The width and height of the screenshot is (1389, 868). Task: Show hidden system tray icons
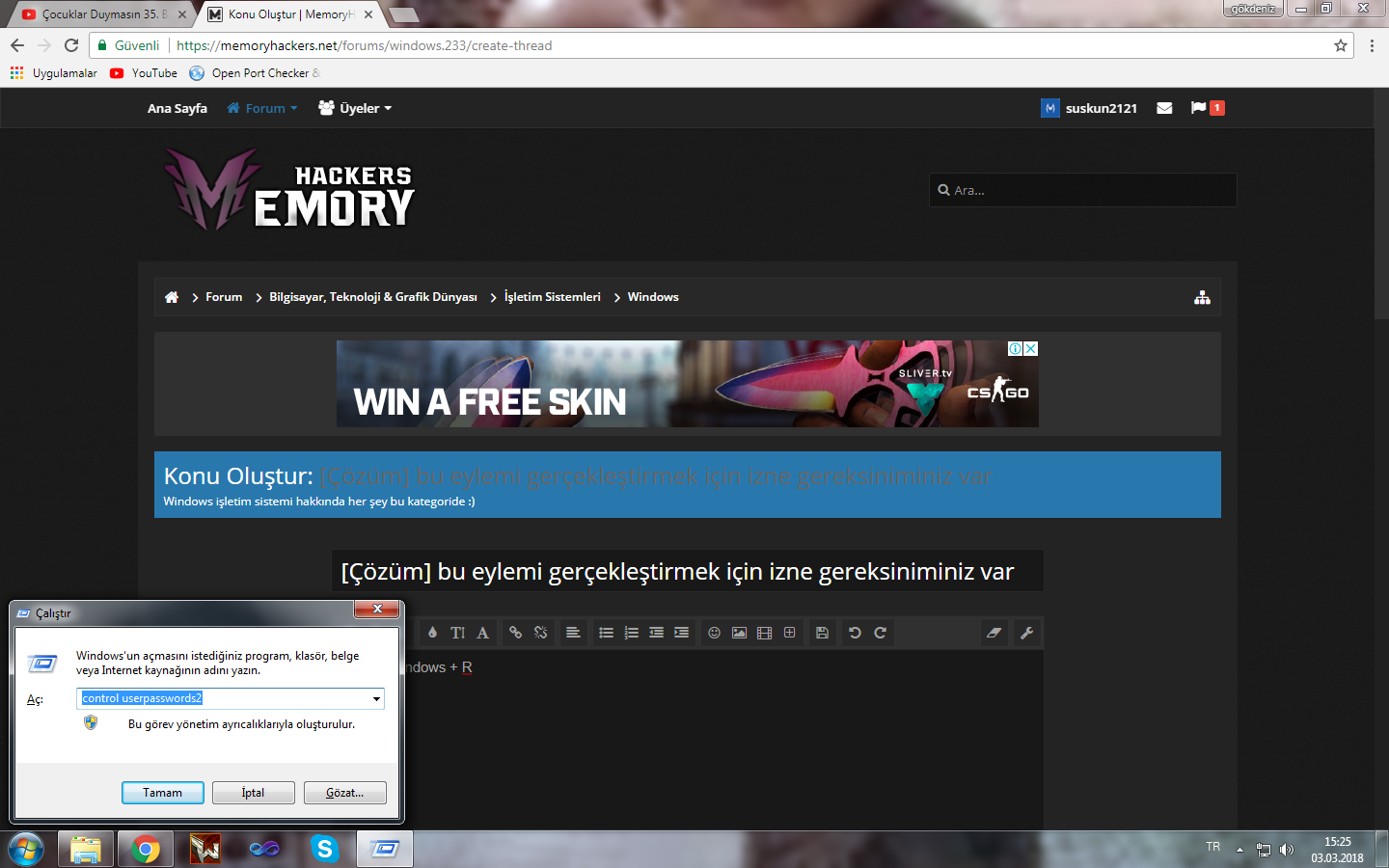pyautogui.click(x=1239, y=850)
